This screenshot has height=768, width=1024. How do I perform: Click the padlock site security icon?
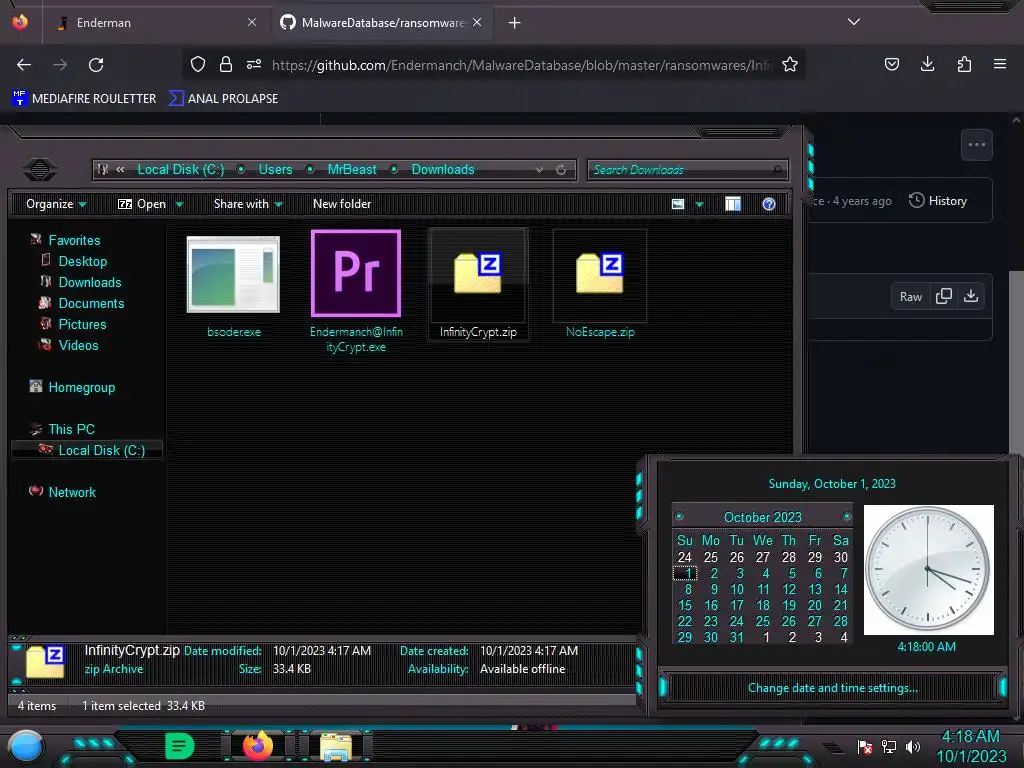click(226, 64)
